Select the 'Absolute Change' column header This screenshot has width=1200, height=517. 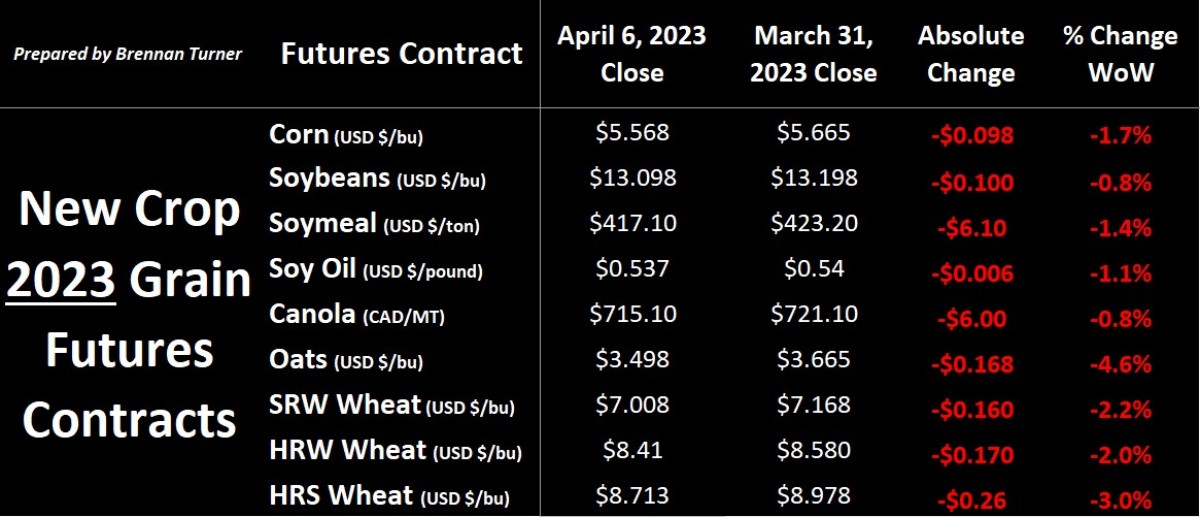click(970, 54)
